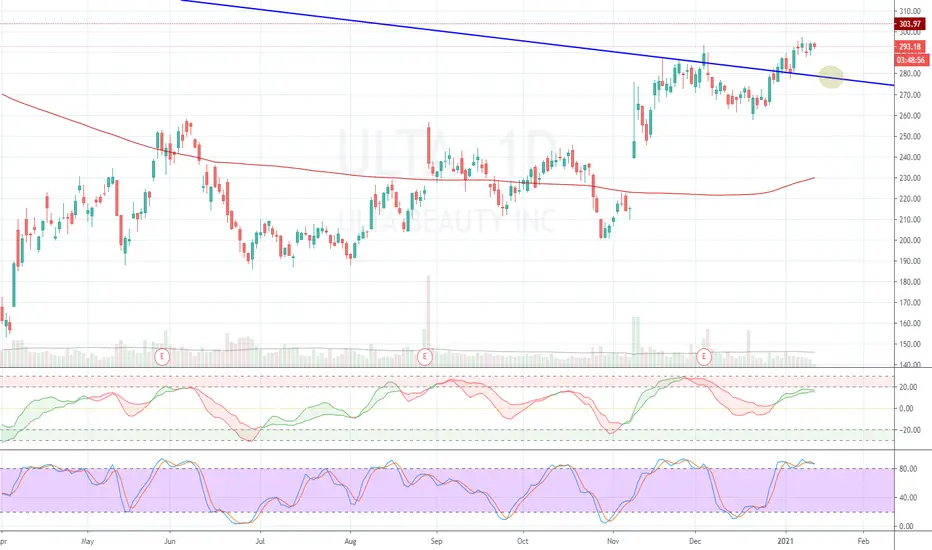Click the 80.00 level on stochastic axis
Viewport: 932px width, 550px height.
[906, 469]
